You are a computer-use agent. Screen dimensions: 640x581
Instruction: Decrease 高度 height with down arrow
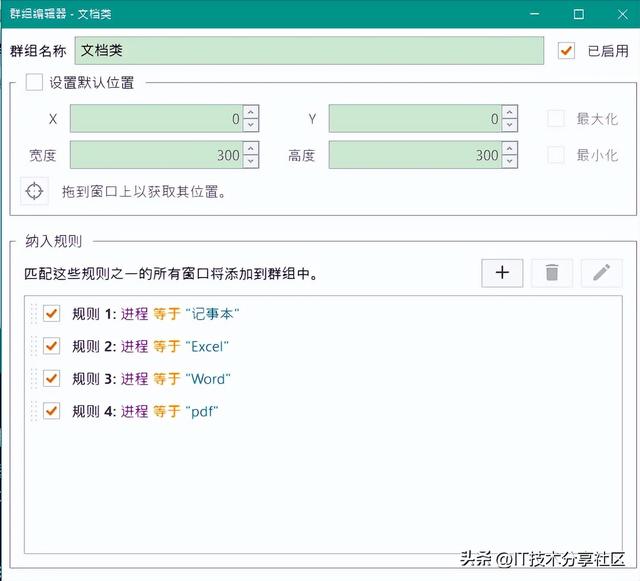click(x=510, y=162)
